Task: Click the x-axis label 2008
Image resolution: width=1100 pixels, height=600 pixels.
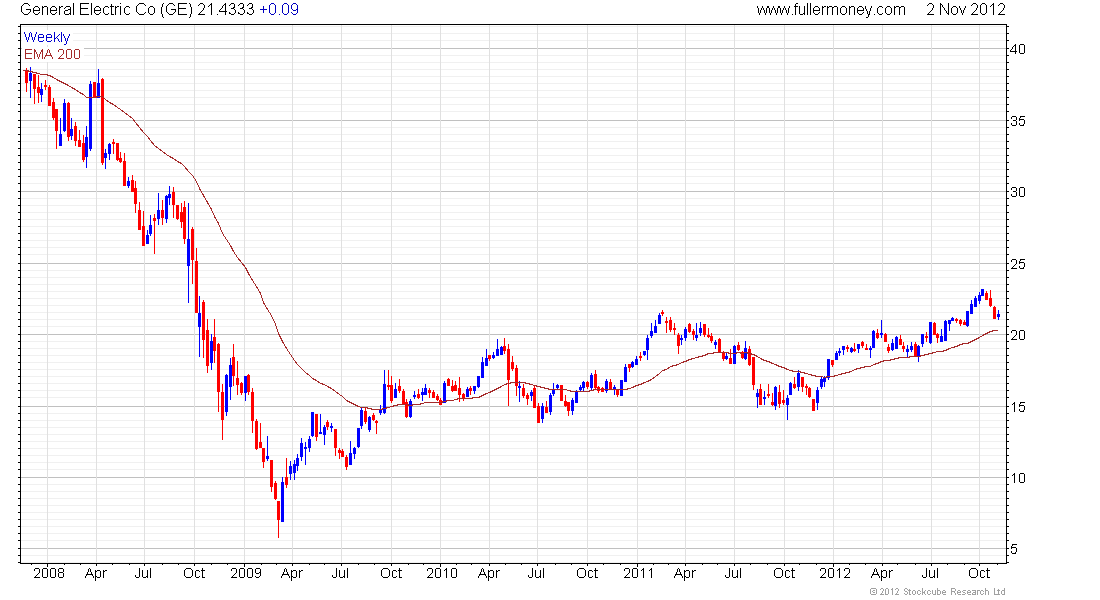Action: tap(49, 573)
